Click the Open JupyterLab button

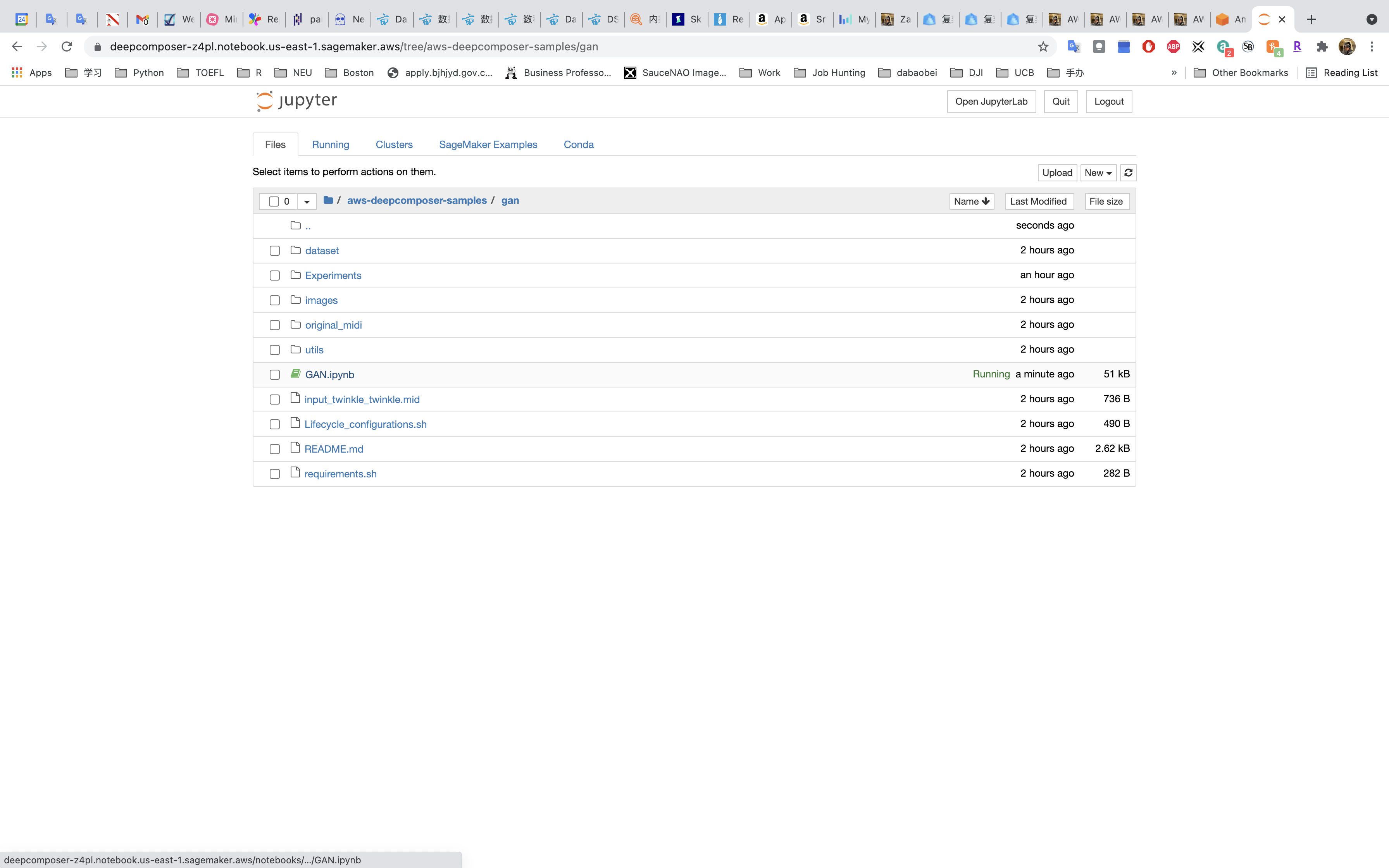991,102
